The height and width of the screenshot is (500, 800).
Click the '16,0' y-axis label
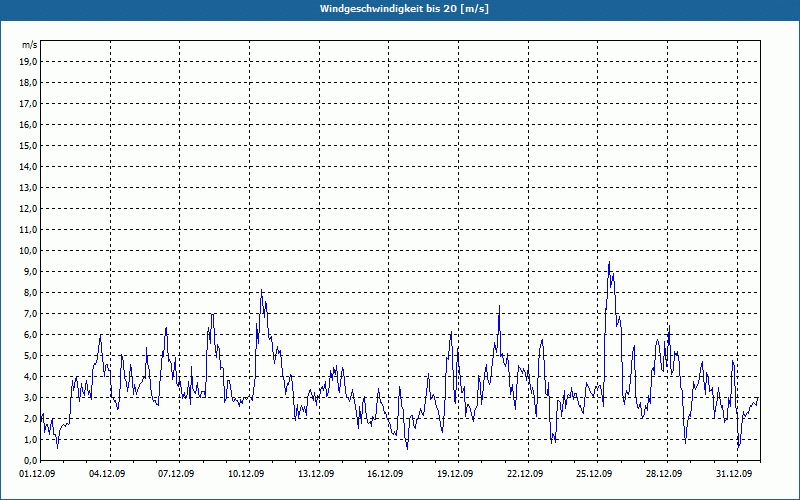coord(28,124)
